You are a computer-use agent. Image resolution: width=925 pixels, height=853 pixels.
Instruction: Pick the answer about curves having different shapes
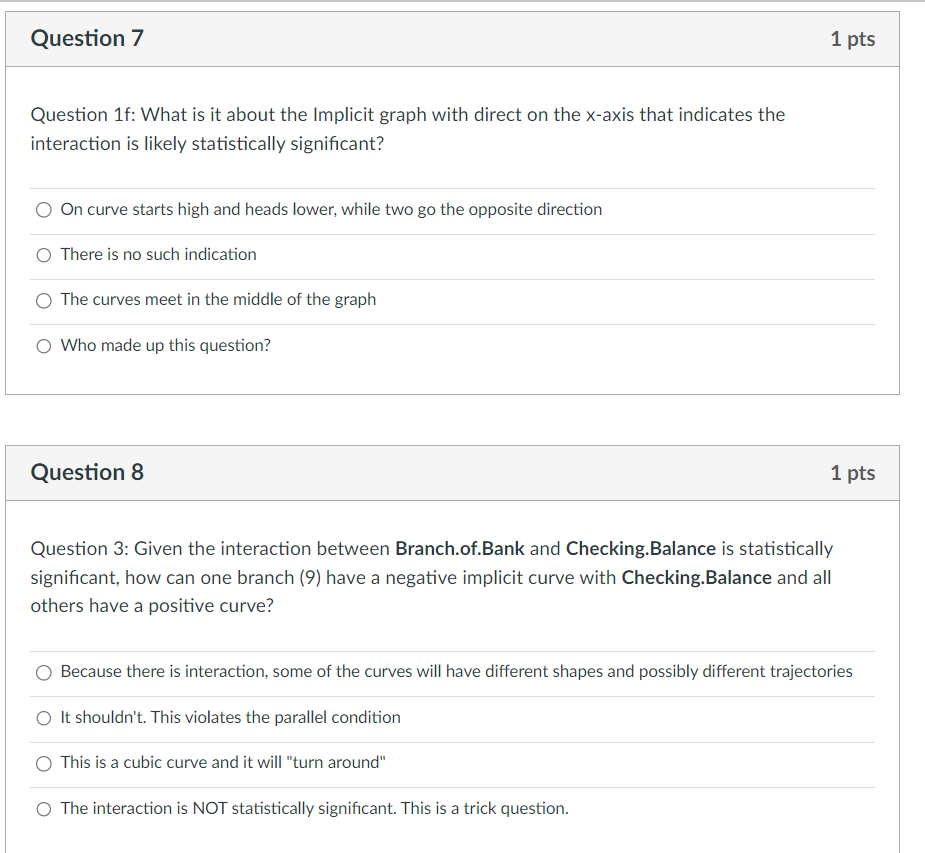[44, 672]
